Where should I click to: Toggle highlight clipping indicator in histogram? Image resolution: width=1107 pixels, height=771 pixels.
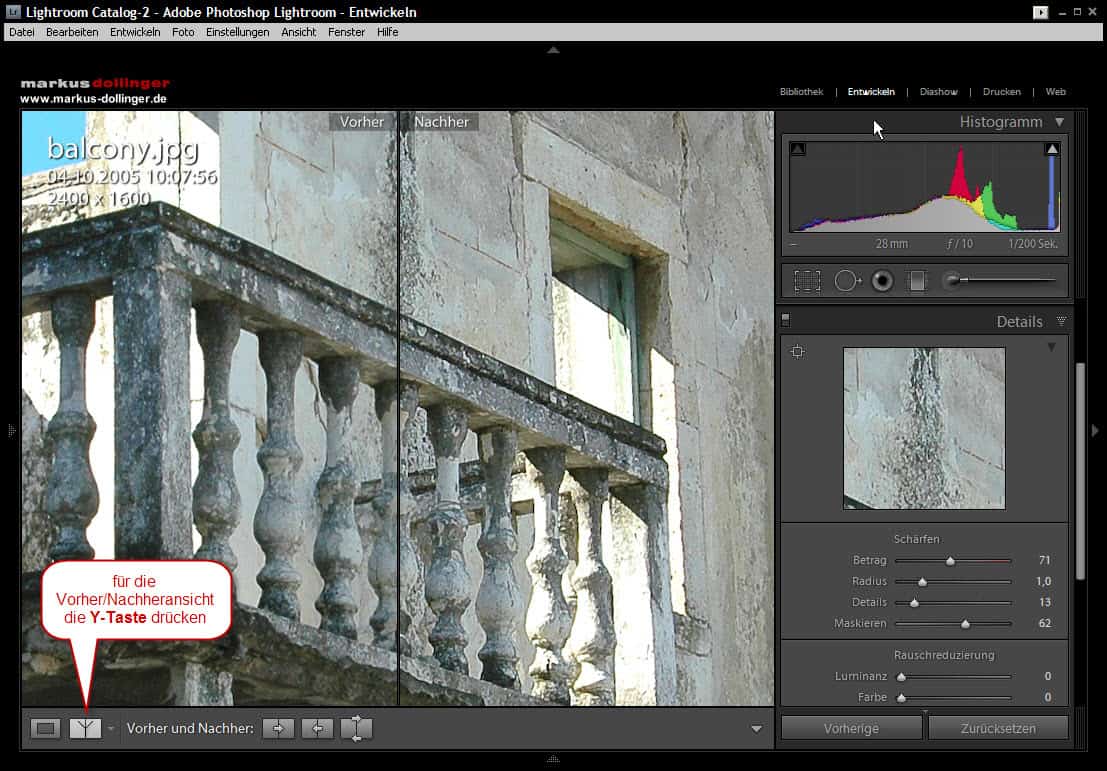[x=1052, y=149]
